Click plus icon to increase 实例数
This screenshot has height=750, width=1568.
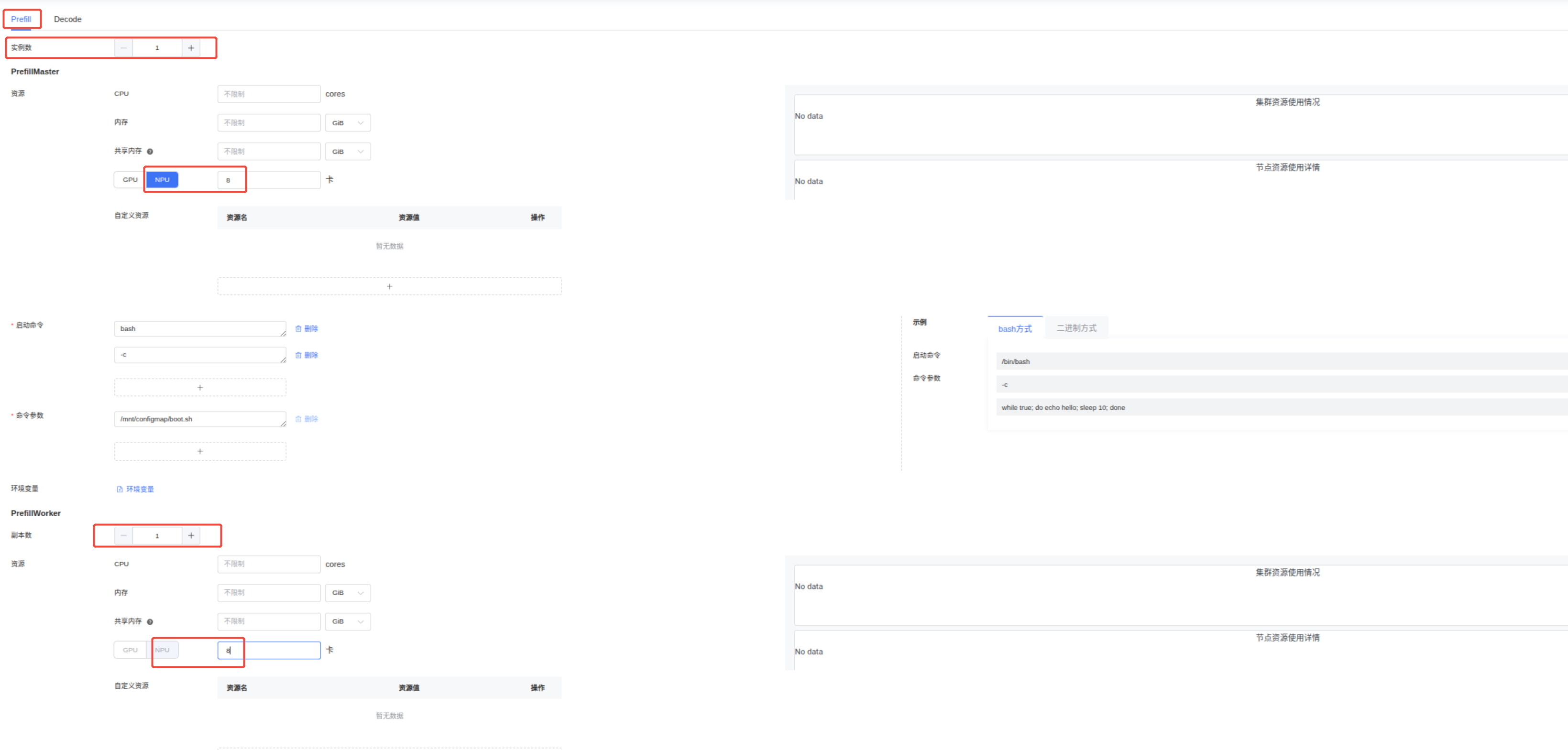[x=190, y=47]
